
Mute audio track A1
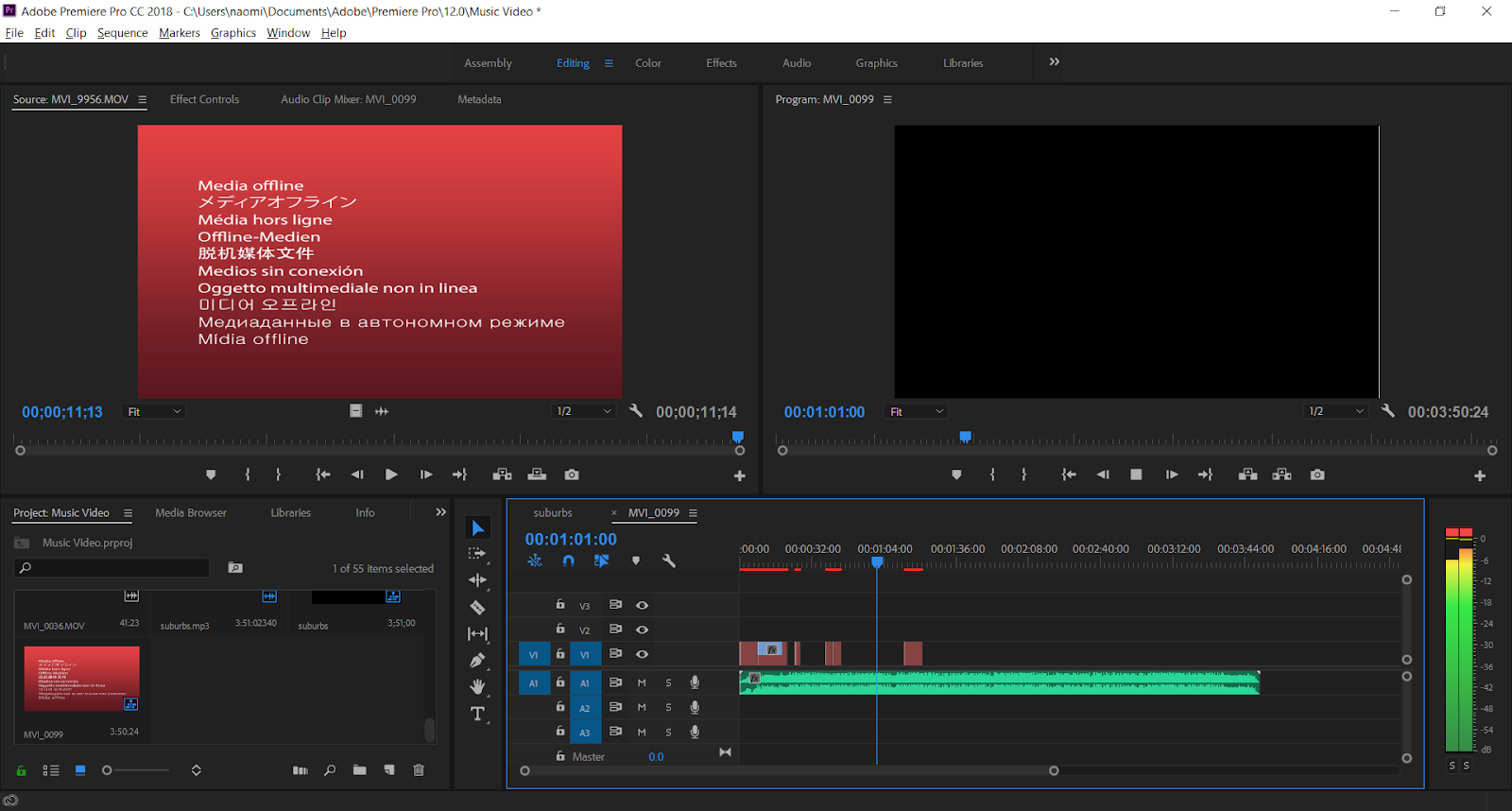[x=642, y=682]
